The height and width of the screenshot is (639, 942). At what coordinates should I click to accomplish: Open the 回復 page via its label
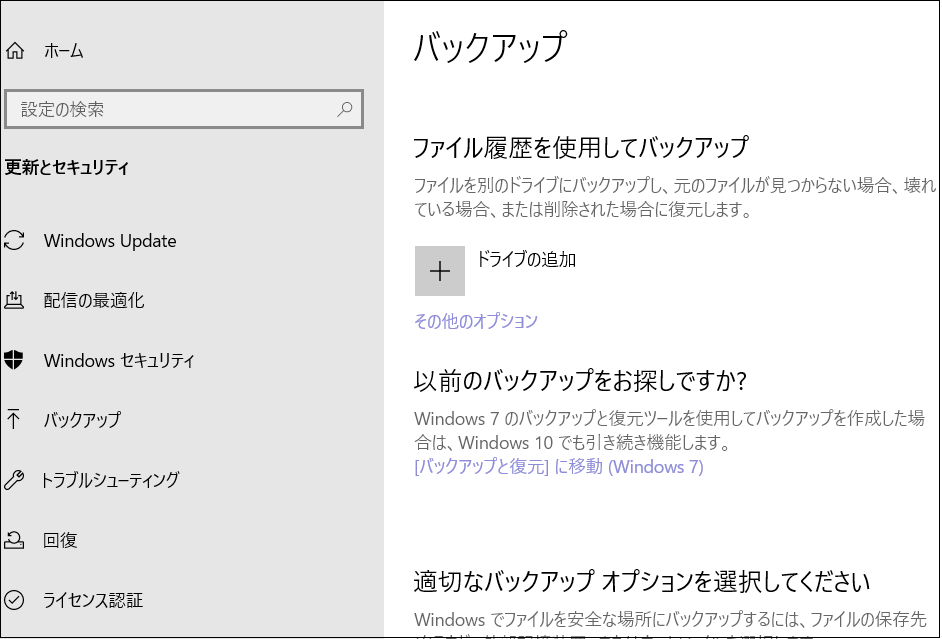click(x=60, y=540)
